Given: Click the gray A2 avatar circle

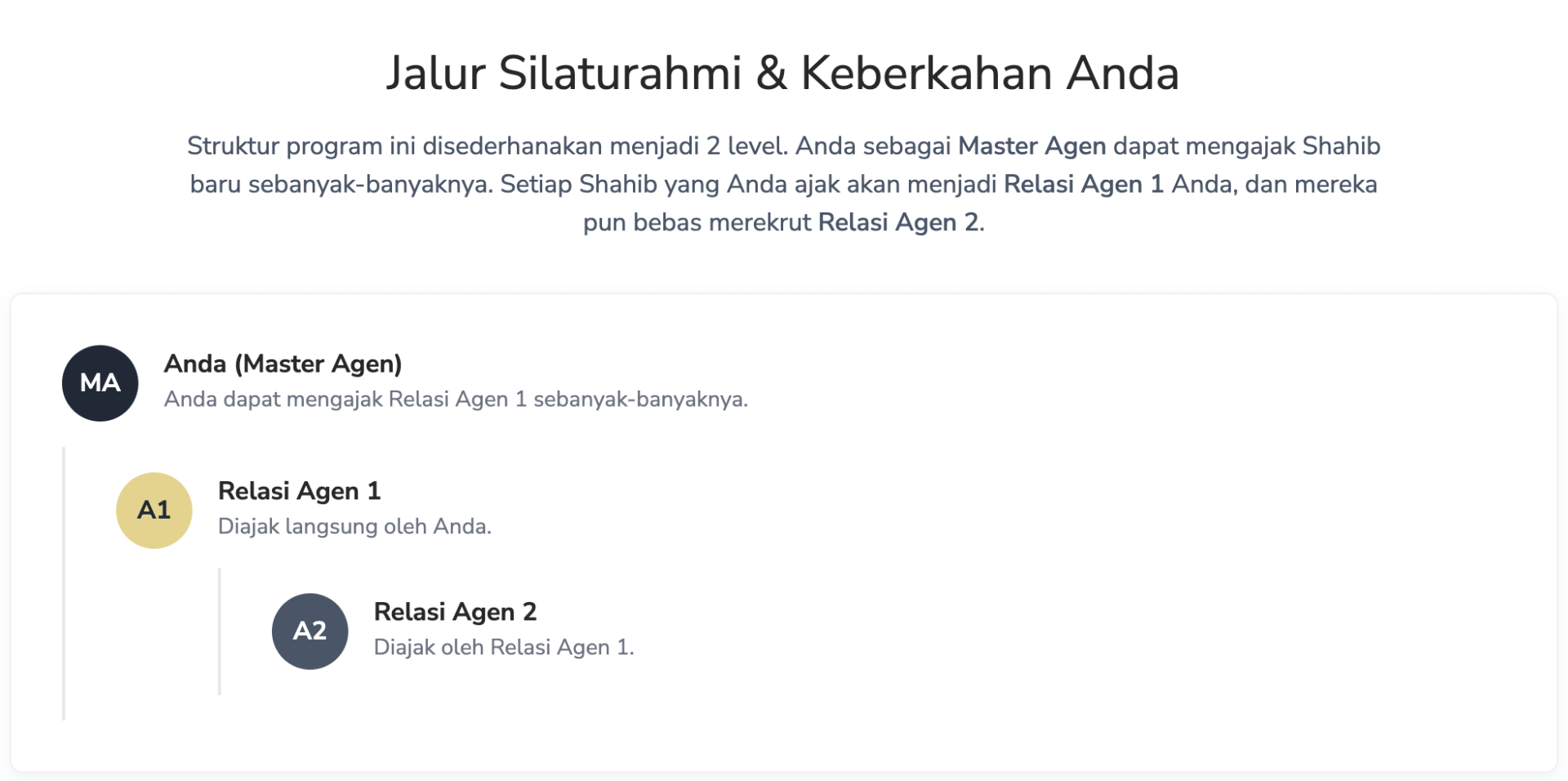Looking at the screenshot, I should click(310, 631).
